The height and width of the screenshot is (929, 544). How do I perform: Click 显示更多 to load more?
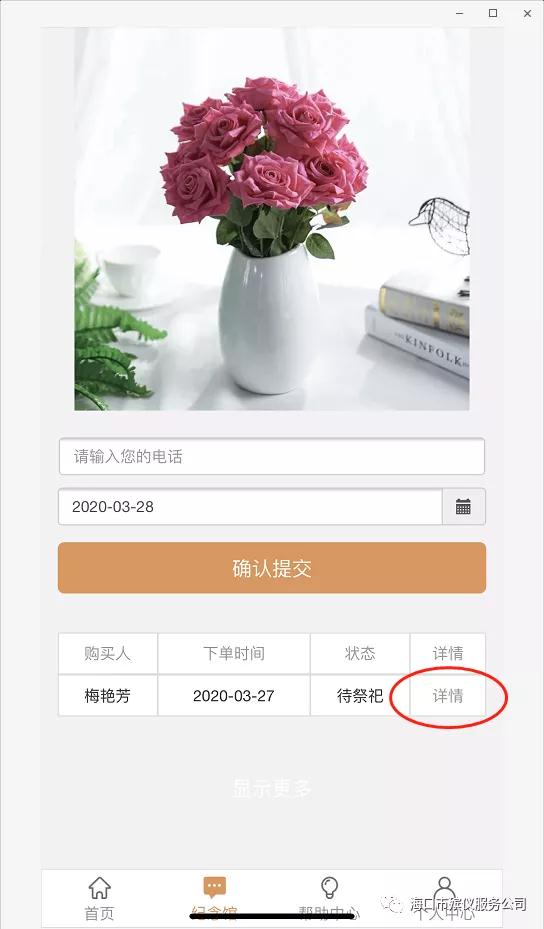pyautogui.click(x=272, y=789)
